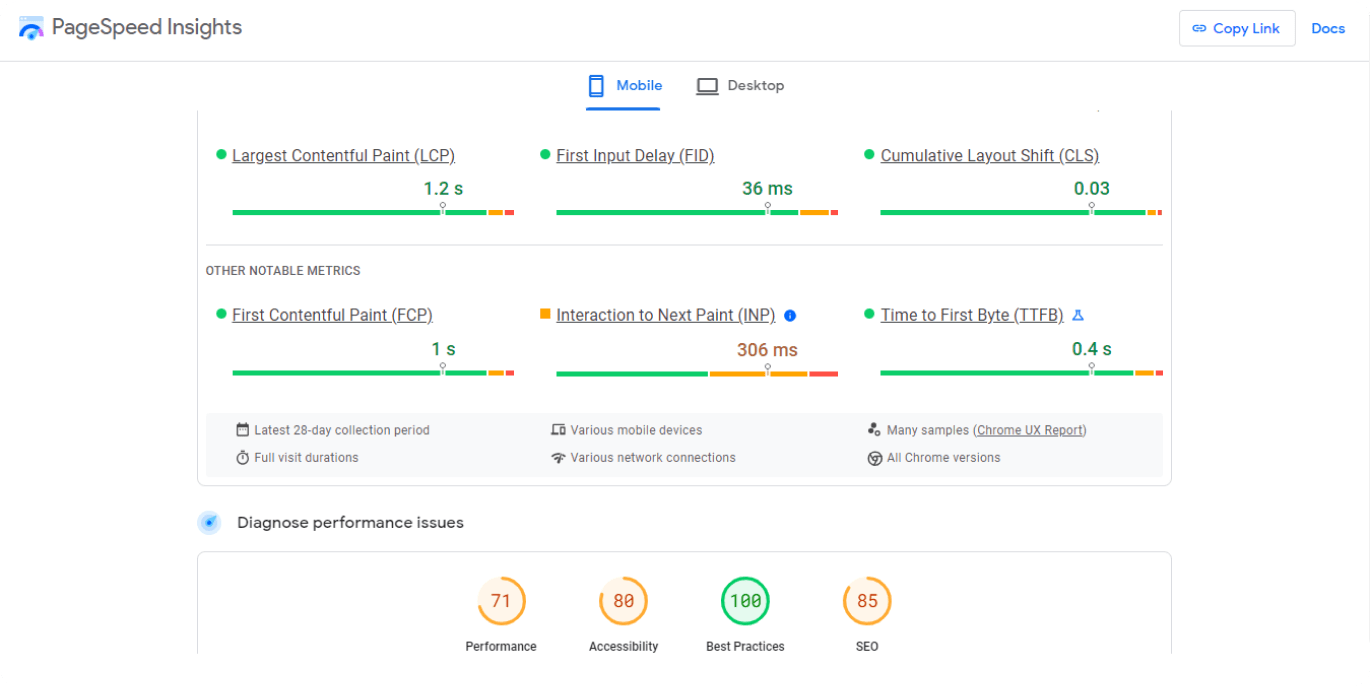
Task: Click the SEO score gauge showing 85
Action: 867,601
